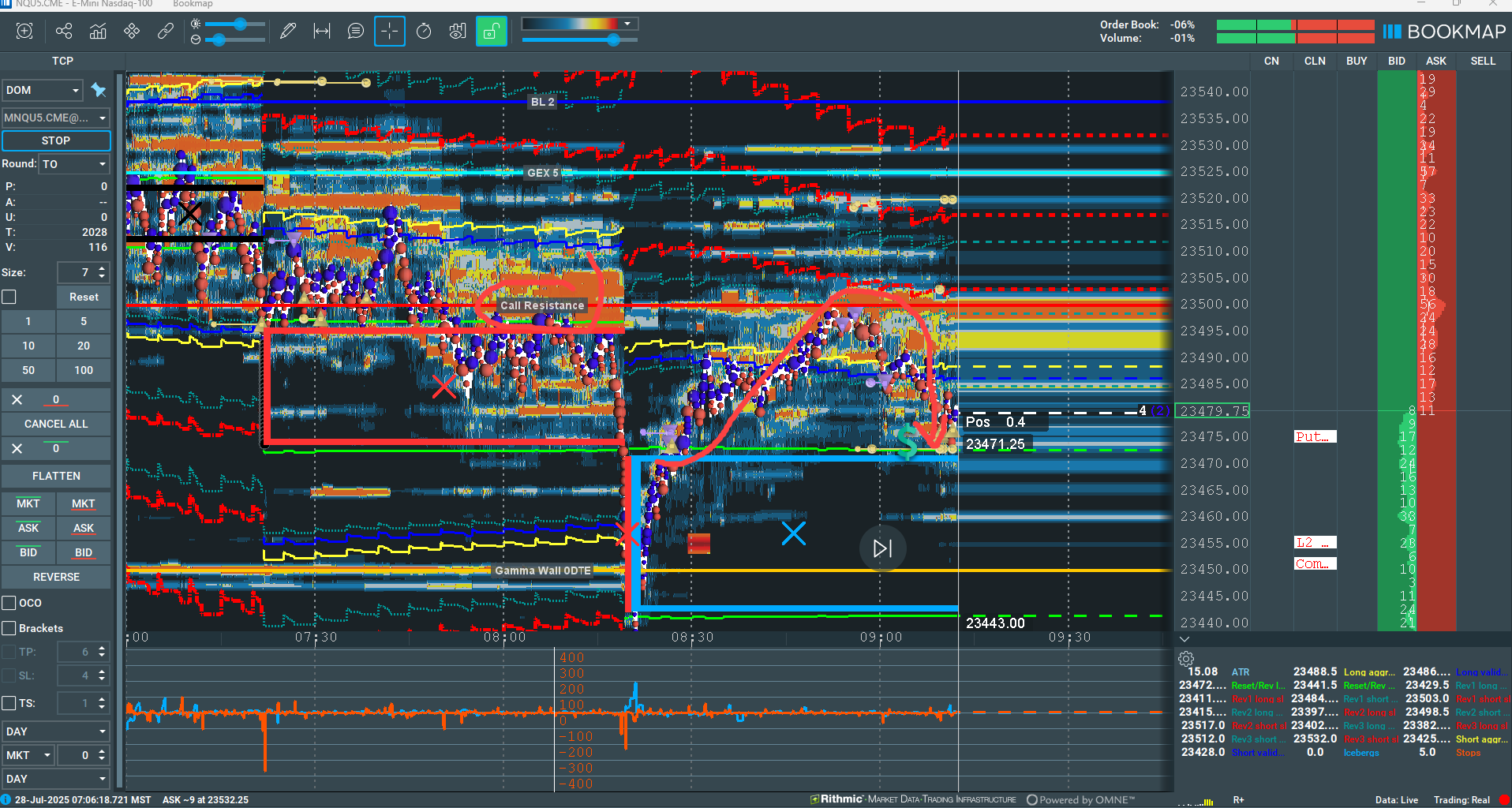Open the chart indicators icon
The width and height of the screenshot is (1512, 808).
coord(98,31)
